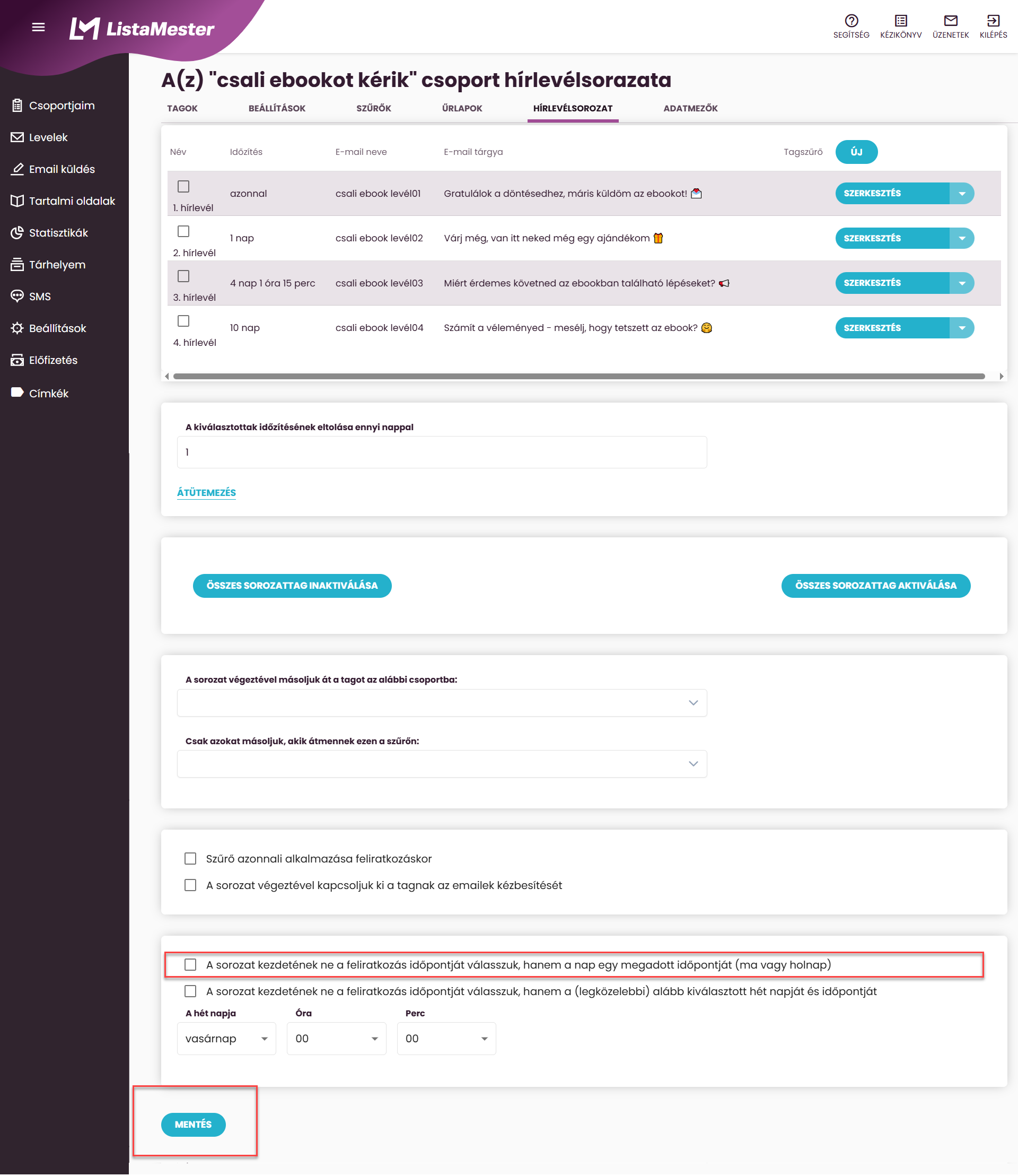Click the ÁTÜTEMEZÉS link
Image resolution: width=1018 pixels, height=1176 pixels.
tap(206, 493)
